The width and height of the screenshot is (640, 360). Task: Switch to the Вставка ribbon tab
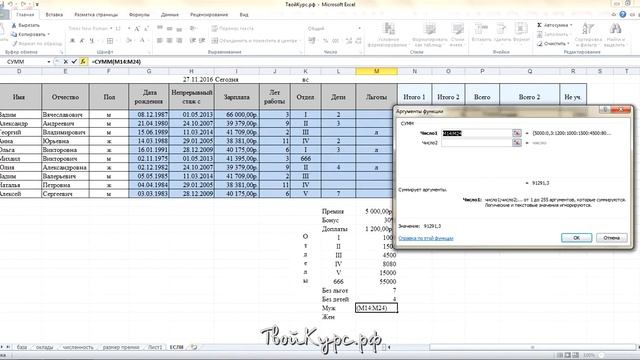[x=54, y=14]
